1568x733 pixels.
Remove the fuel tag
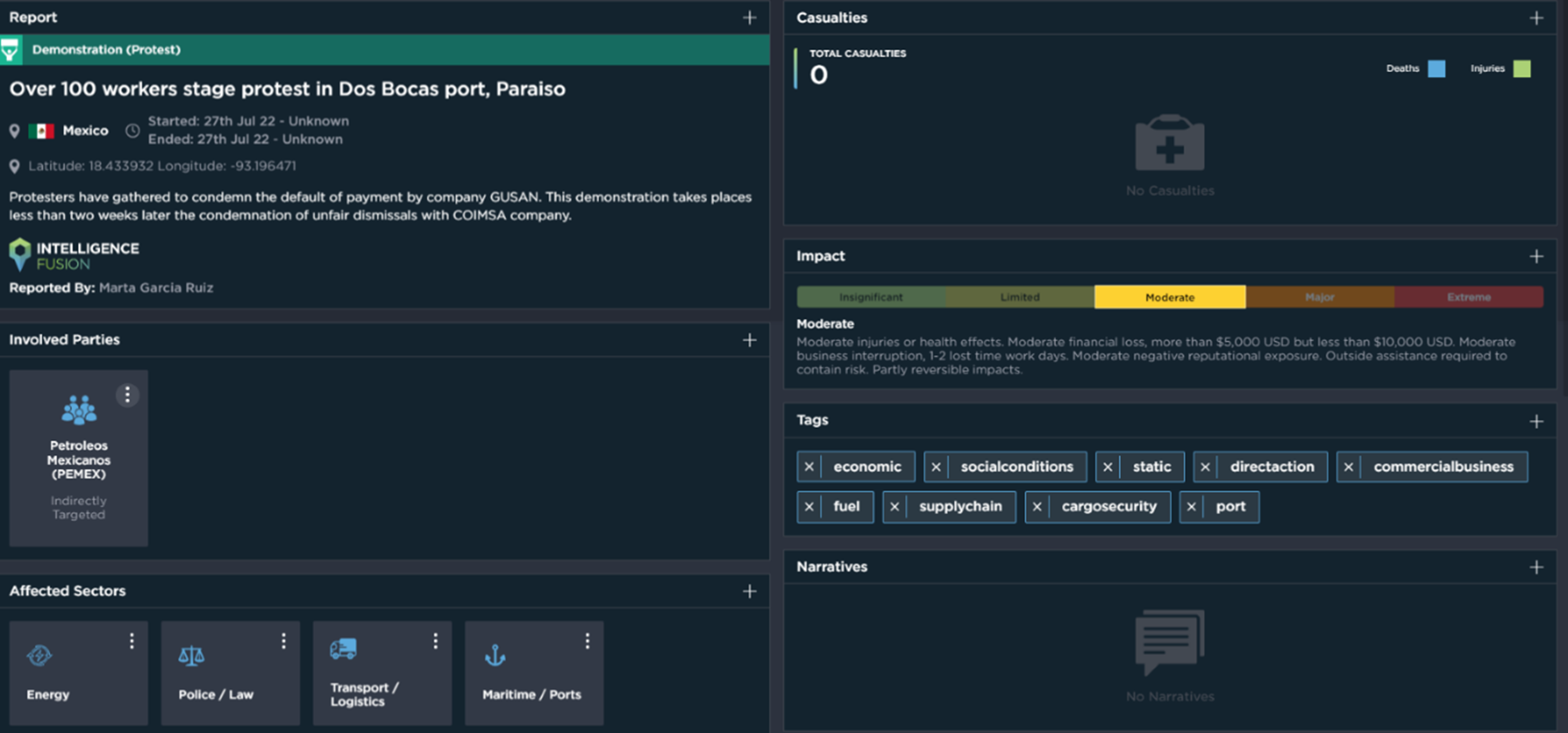tap(809, 507)
